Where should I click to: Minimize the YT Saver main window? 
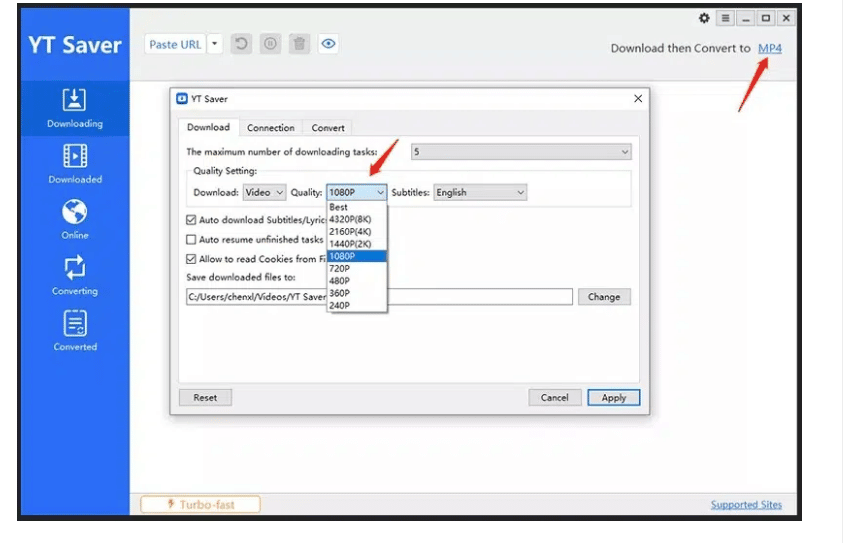tap(746, 18)
